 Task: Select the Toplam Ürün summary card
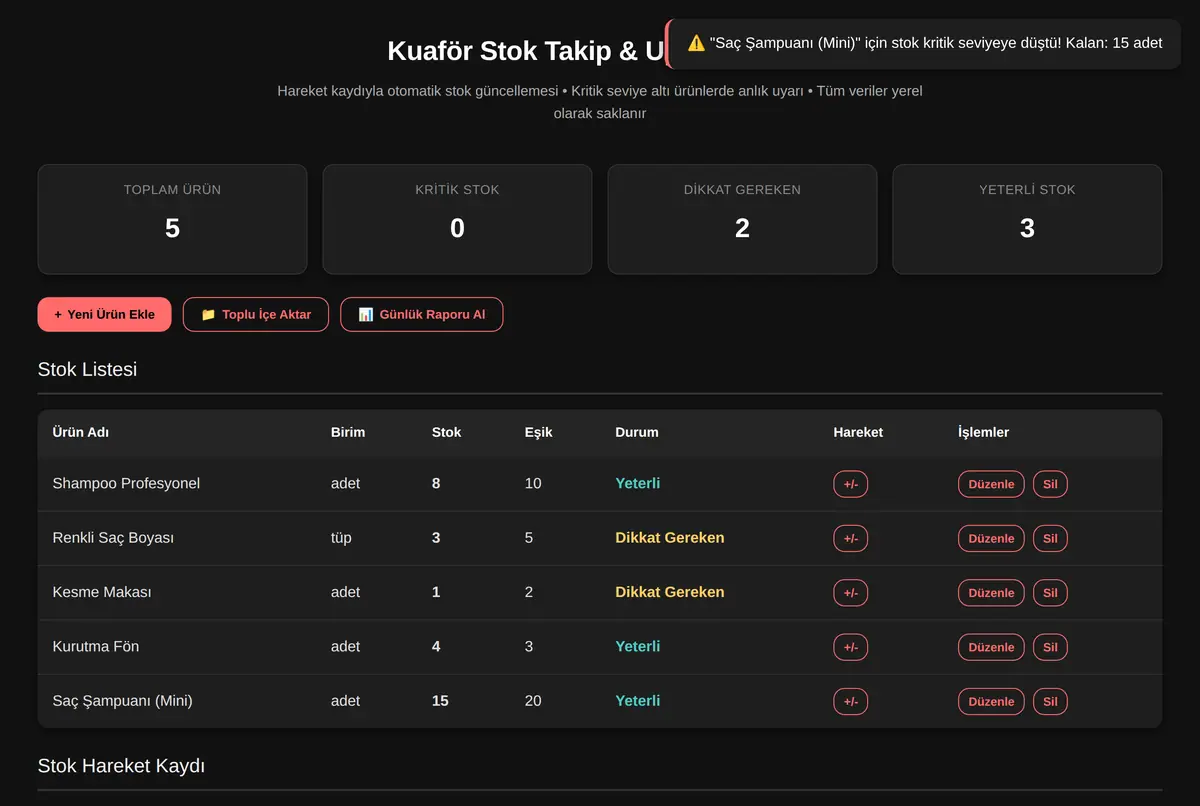[172, 219]
